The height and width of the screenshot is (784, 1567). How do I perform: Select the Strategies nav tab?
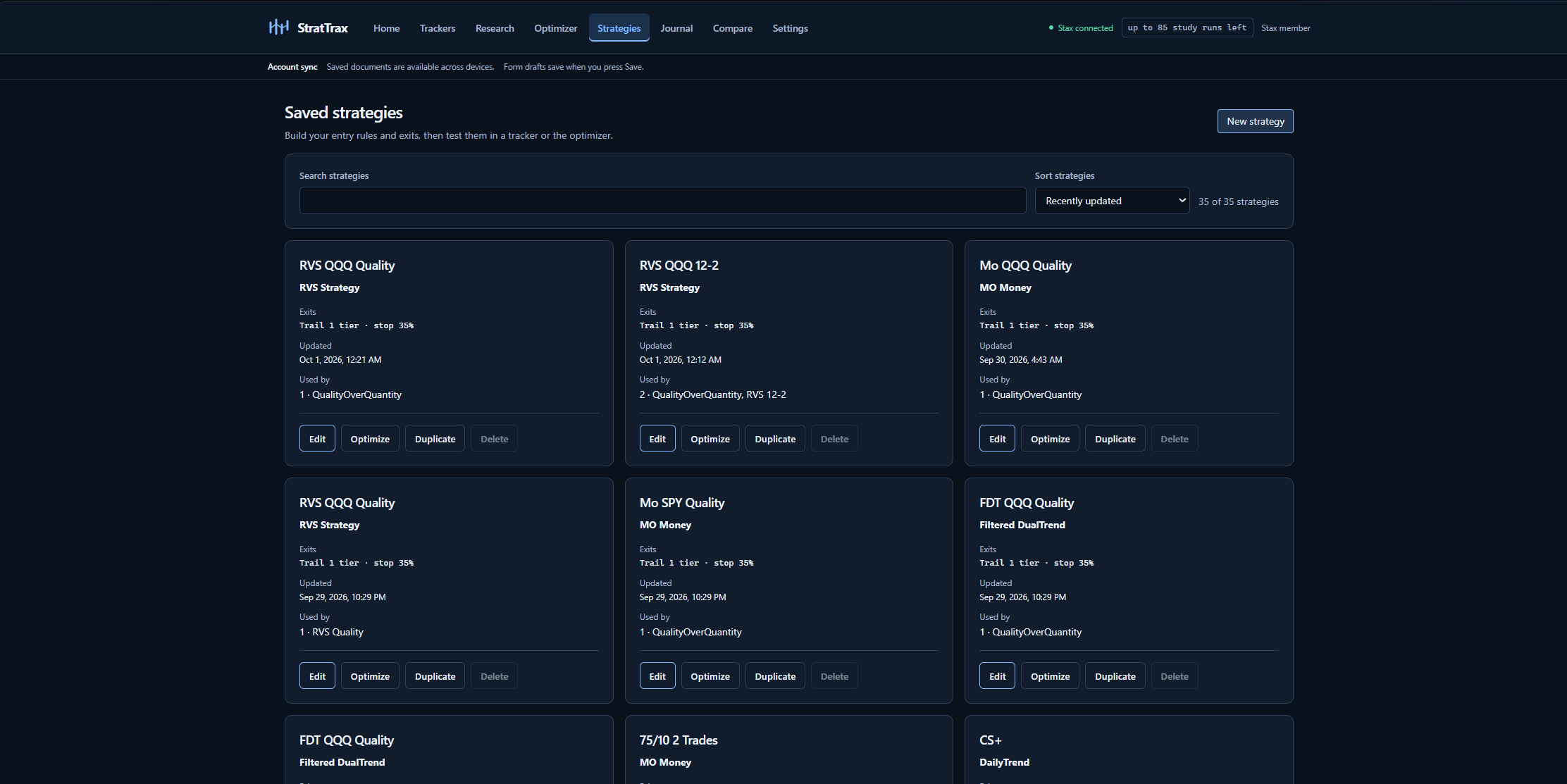[x=619, y=28]
